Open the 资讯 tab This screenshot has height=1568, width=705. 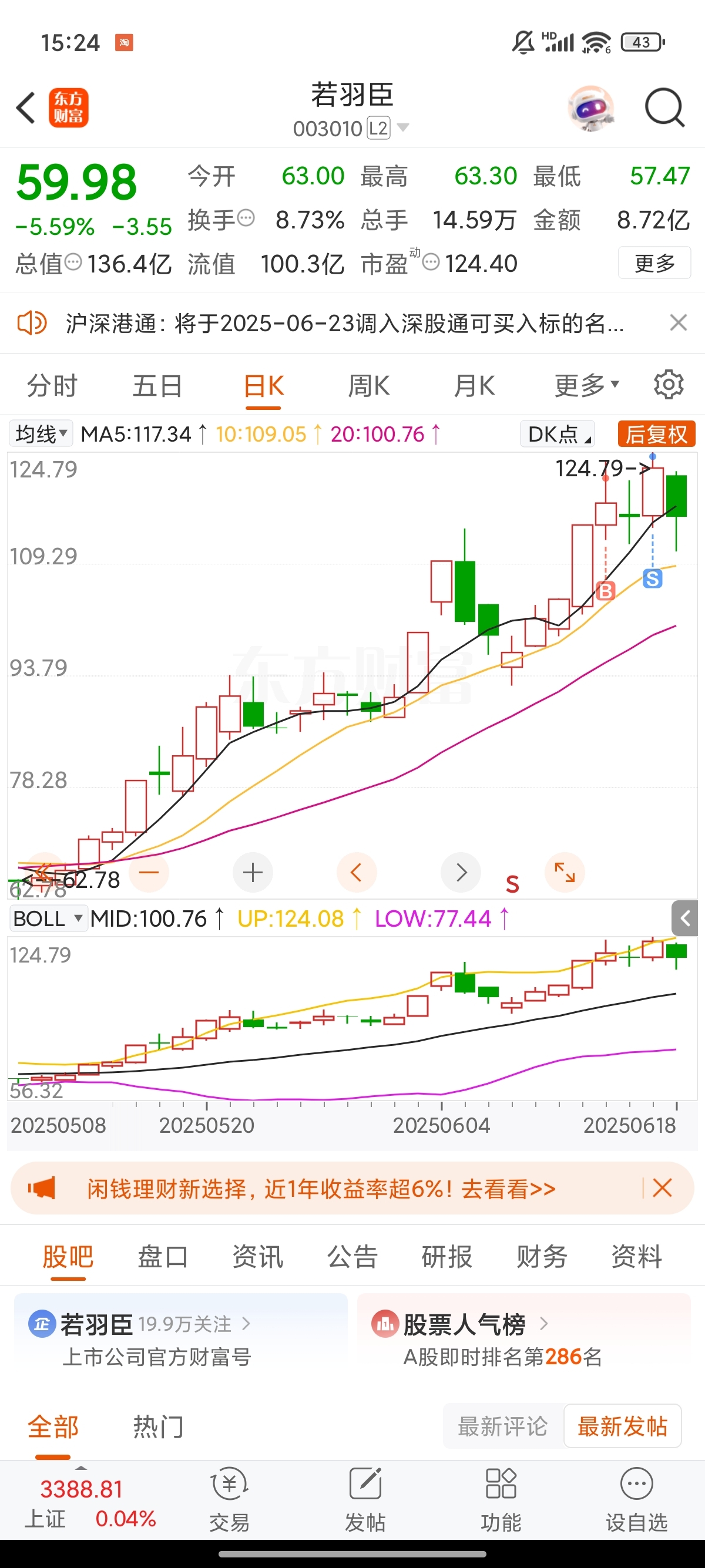[x=257, y=1256]
